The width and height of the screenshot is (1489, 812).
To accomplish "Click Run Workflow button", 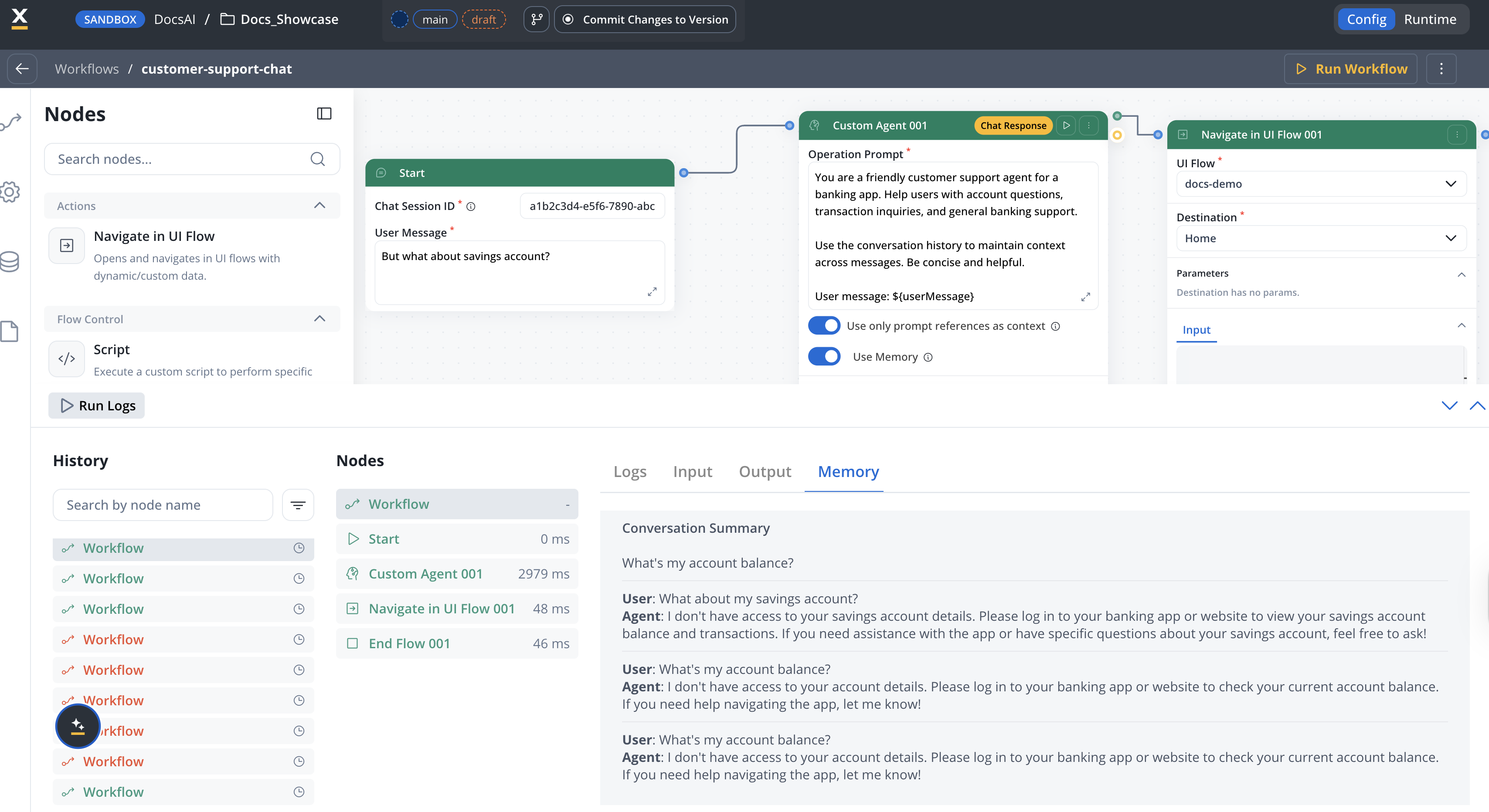I will [1350, 69].
